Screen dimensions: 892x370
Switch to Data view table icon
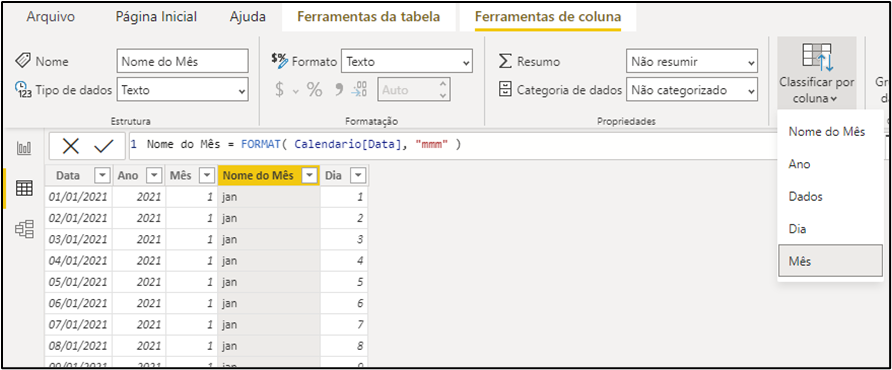click(x=24, y=188)
